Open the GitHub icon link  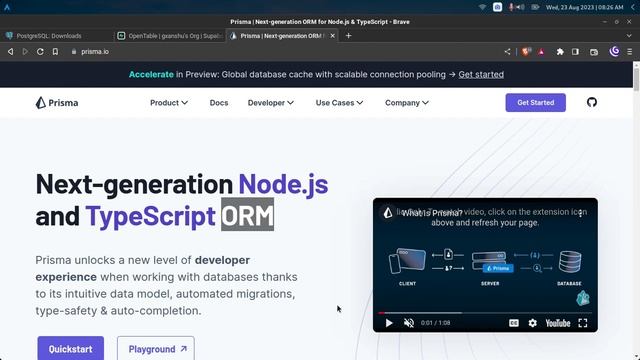(x=592, y=102)
